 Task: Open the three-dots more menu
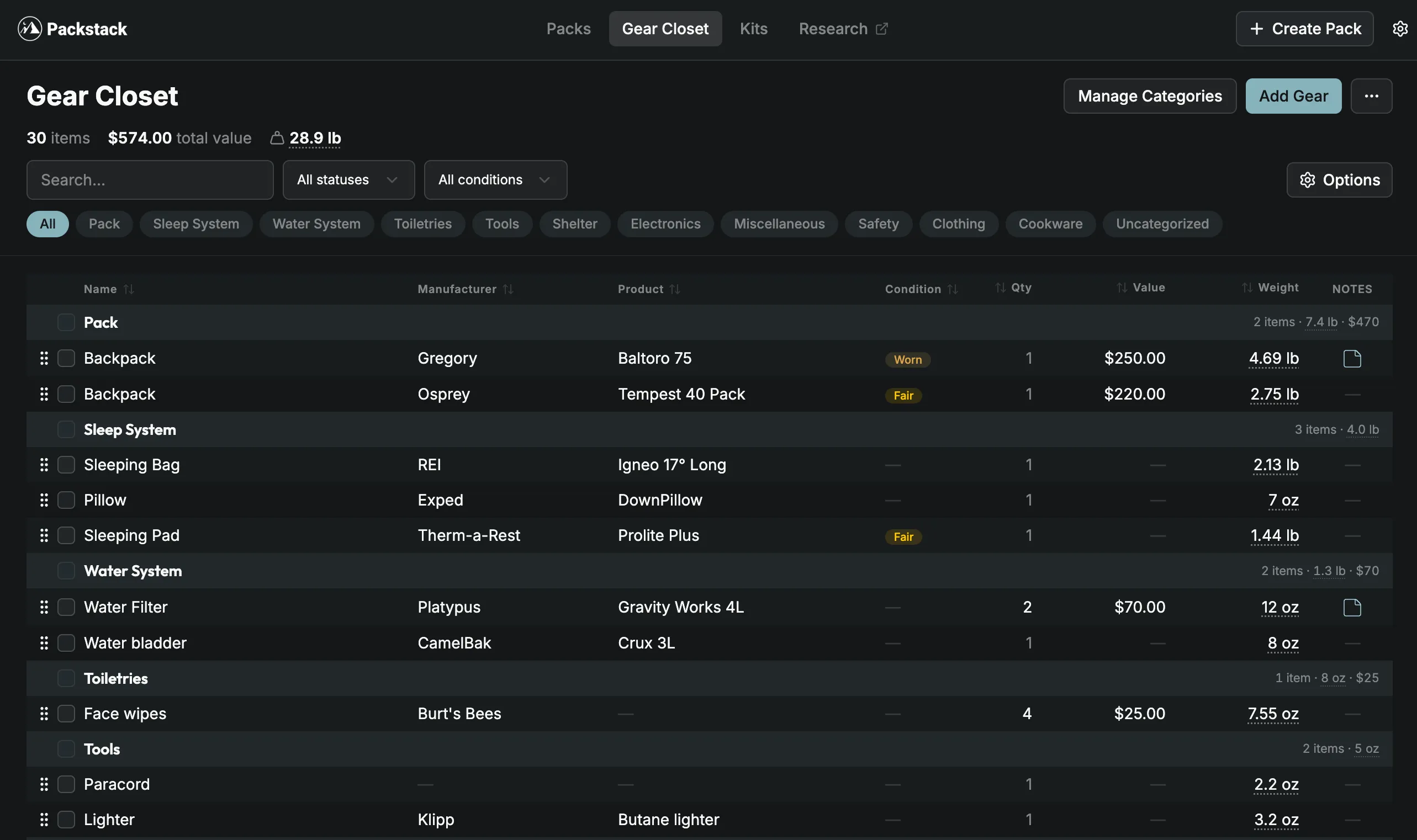pos(1371,95)
